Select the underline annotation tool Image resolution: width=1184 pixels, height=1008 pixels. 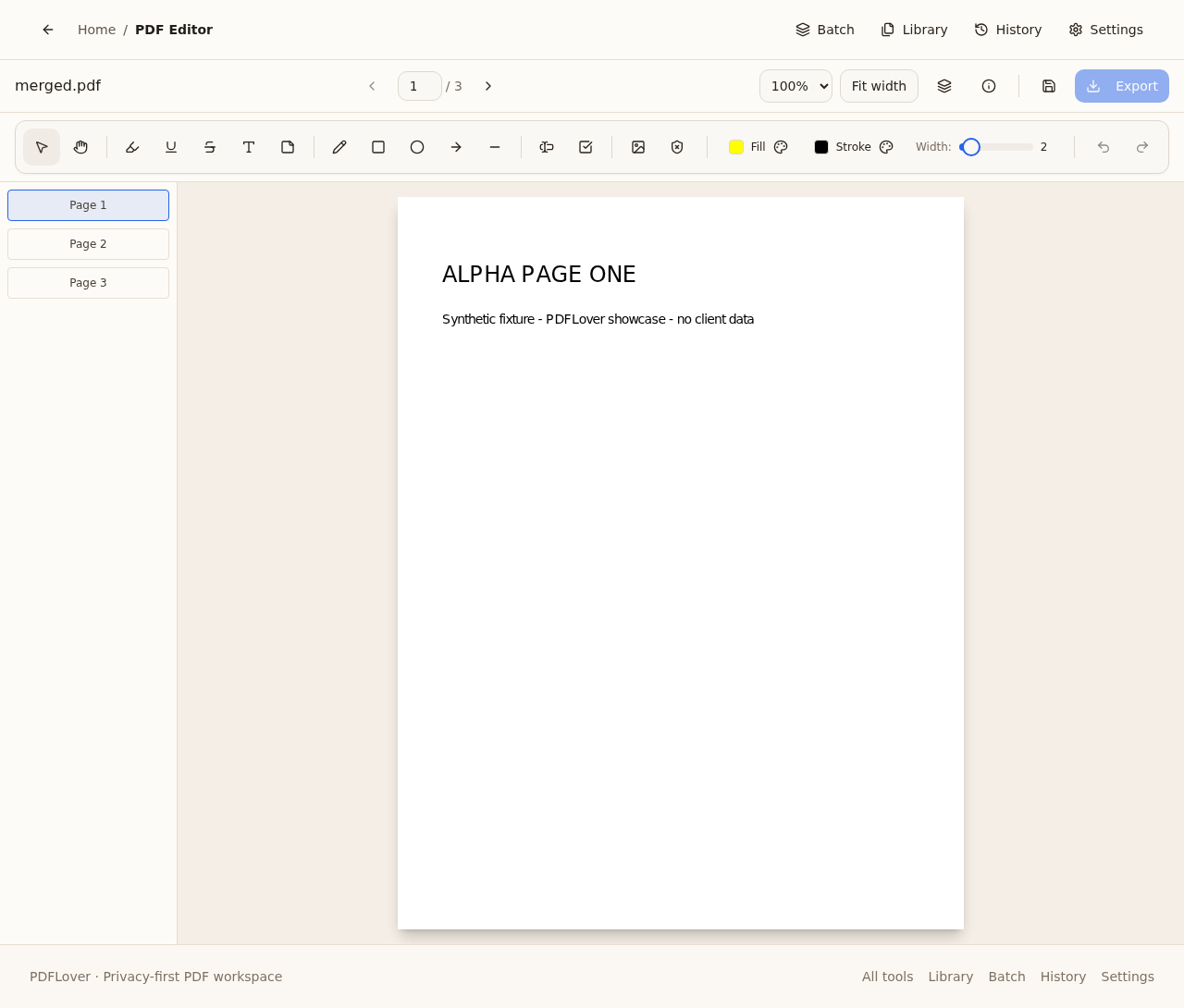click(x=171, y=147)
